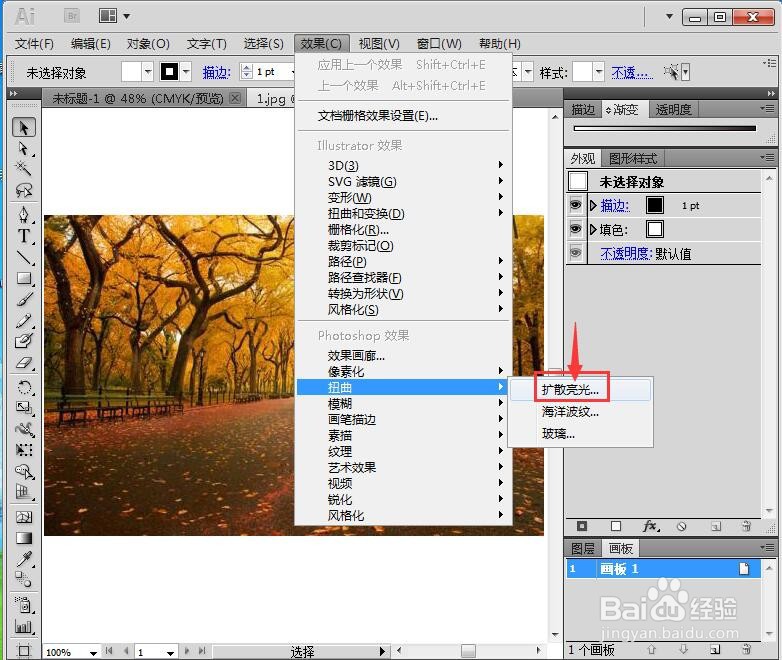This screenshot has width=782, height=660.
Task: Open the stroke color dropdown in control bar
Action: click(x=186, y=72)
